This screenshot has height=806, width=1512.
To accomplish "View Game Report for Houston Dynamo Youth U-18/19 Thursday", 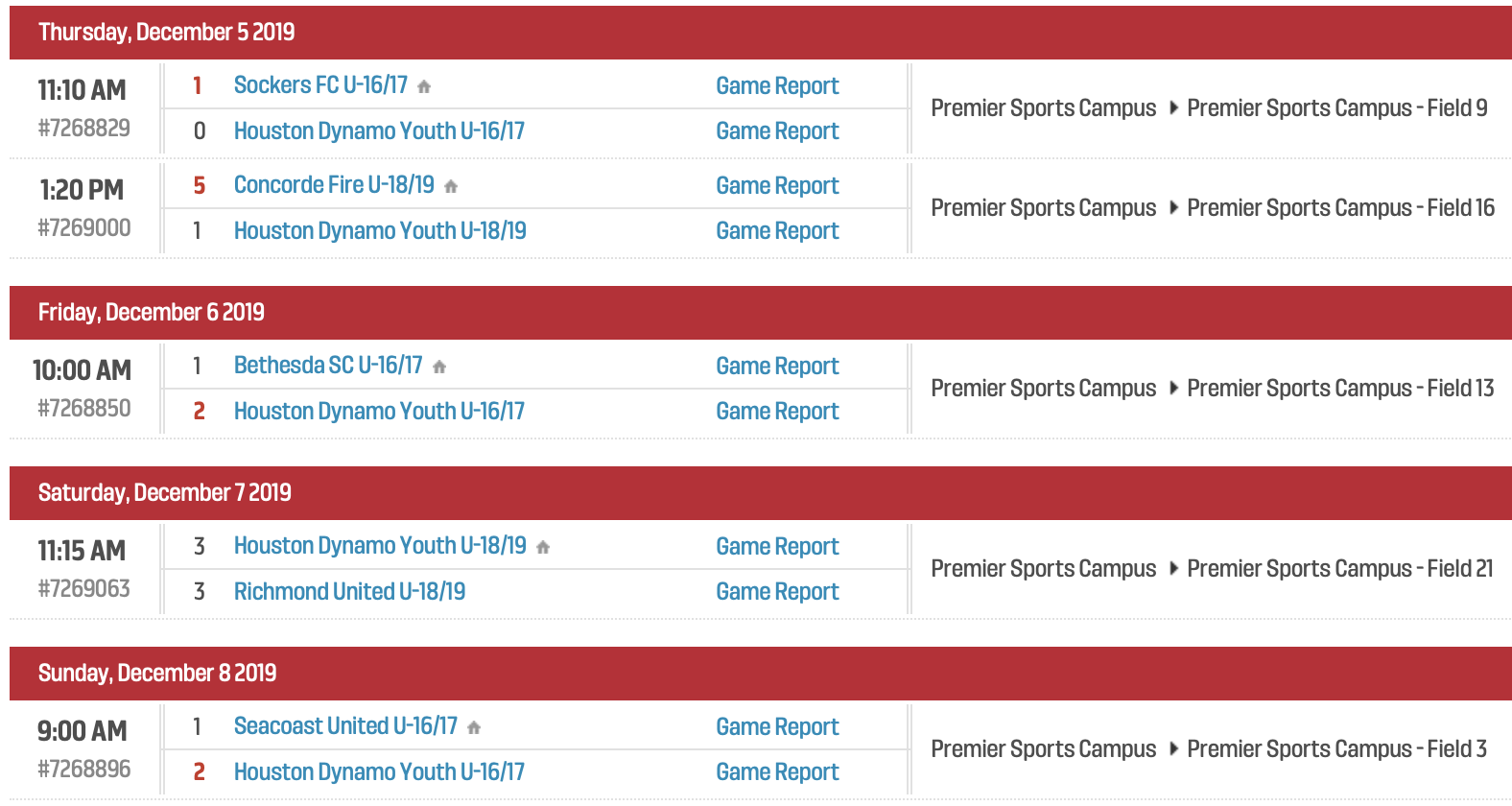I will [x=777, y=230].
